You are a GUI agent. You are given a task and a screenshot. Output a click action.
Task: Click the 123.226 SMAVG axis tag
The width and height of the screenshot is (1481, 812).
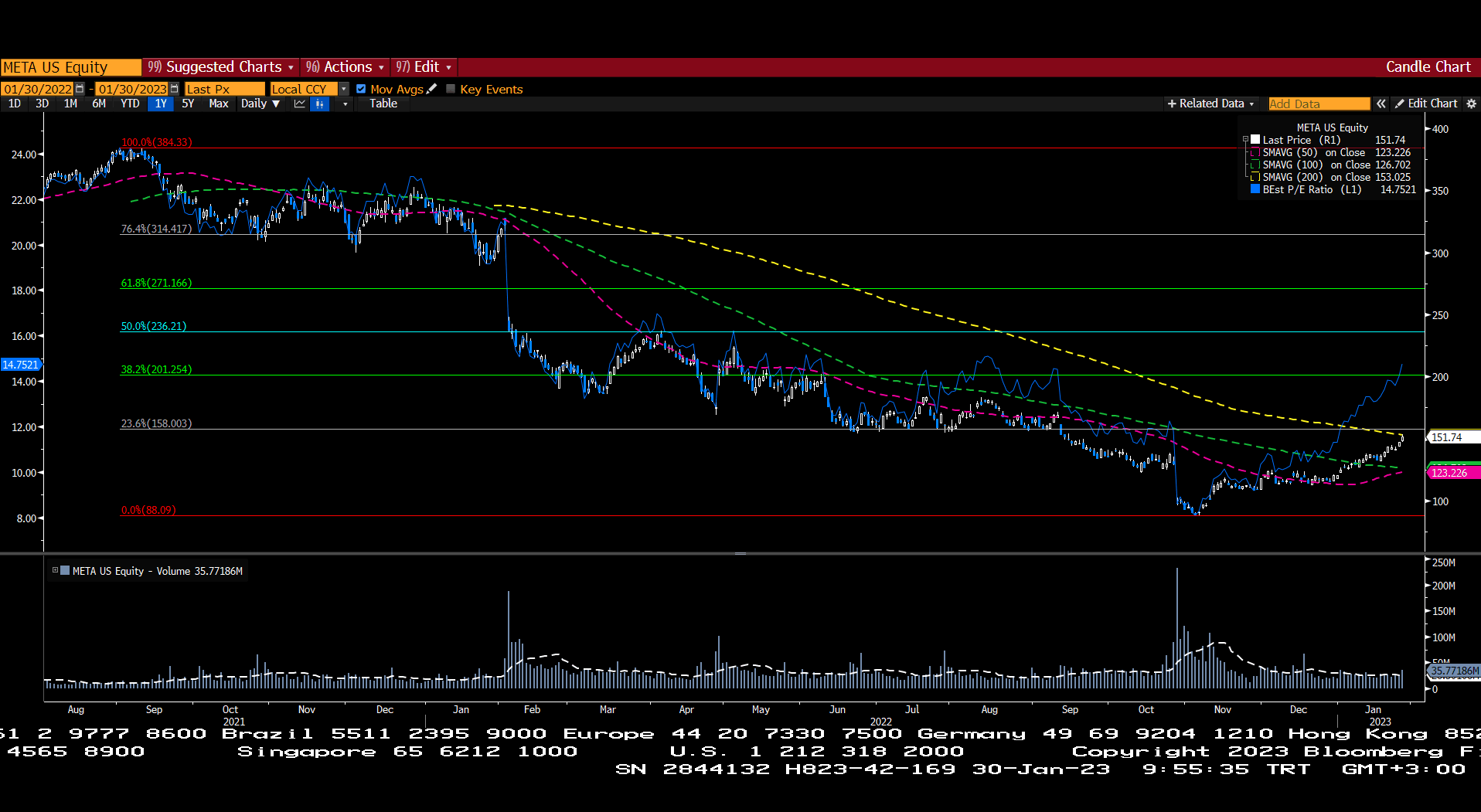[x=1454, y=473]
